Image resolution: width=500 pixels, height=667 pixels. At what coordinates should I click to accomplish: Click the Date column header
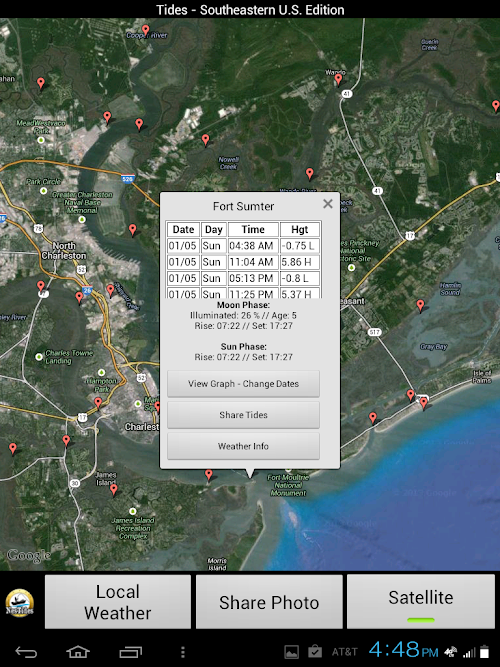(183, 230)
